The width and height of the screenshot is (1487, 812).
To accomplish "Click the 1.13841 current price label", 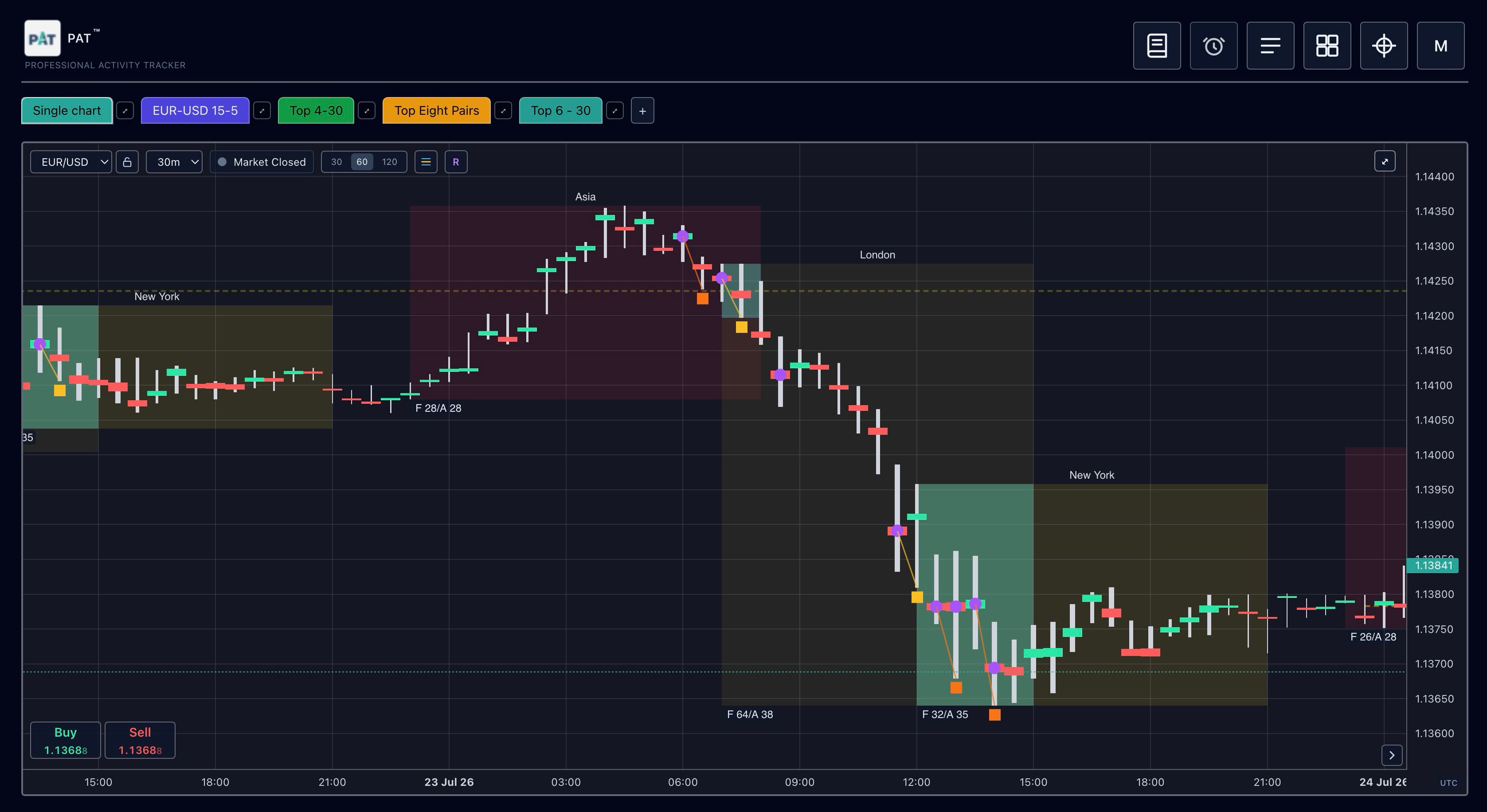I will tap(1433, 566).
